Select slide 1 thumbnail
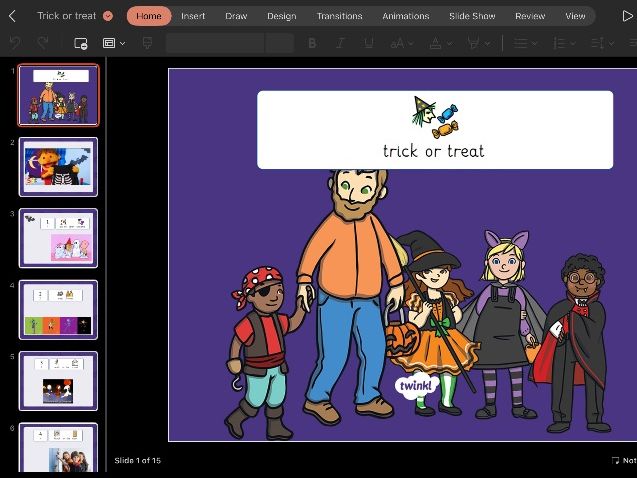Viewport: 637px width, 478px height. [x=58, y=95]
